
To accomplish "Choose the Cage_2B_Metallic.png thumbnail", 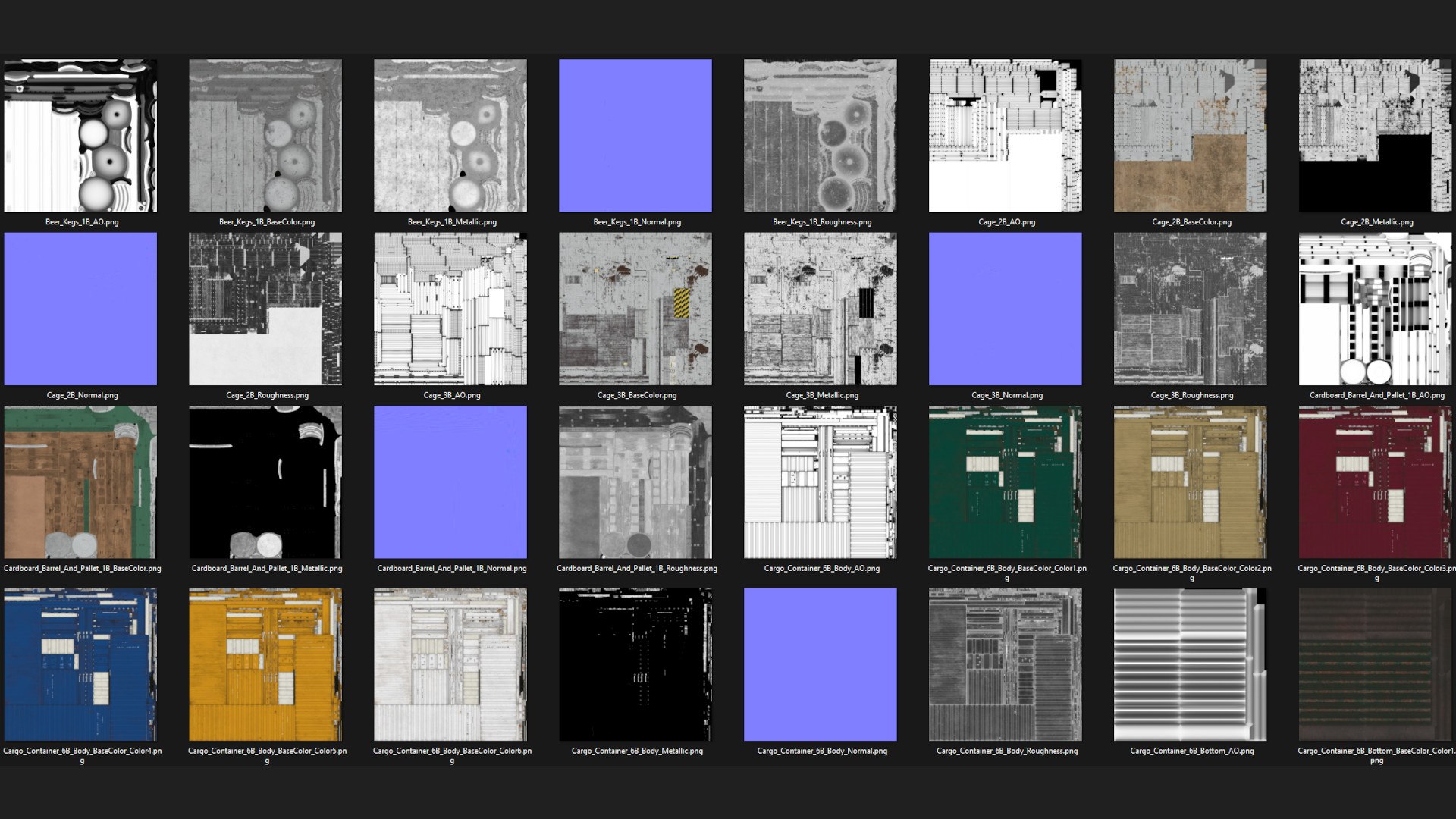I will point(1376,136).
